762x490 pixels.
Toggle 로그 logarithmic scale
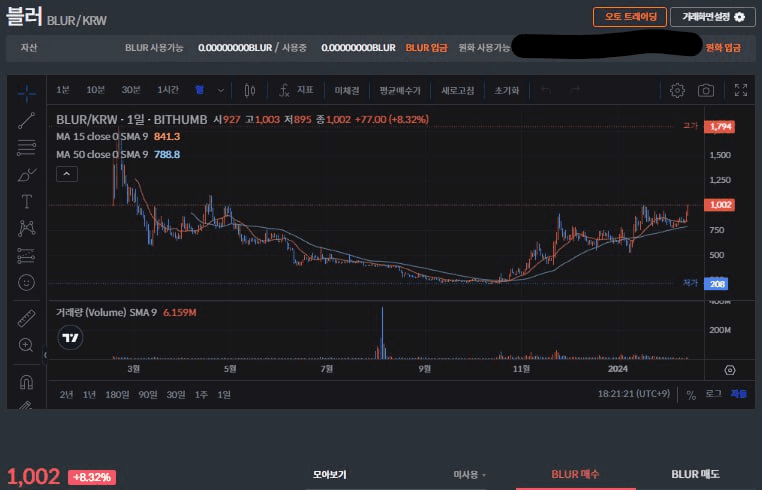pyautogui.click(x=713, y=394)
